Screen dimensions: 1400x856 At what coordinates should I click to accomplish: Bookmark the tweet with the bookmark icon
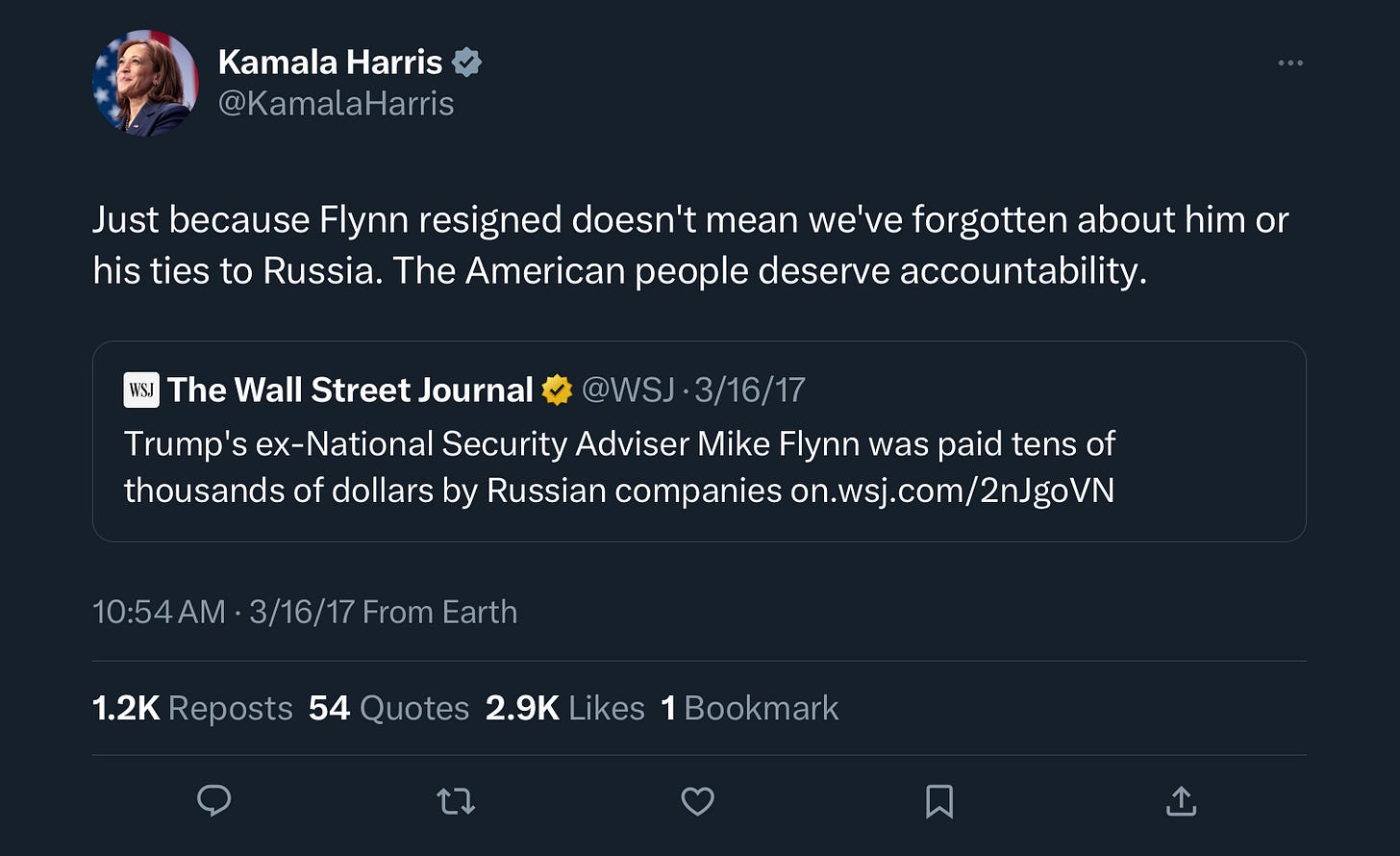[x=939, y=801]
